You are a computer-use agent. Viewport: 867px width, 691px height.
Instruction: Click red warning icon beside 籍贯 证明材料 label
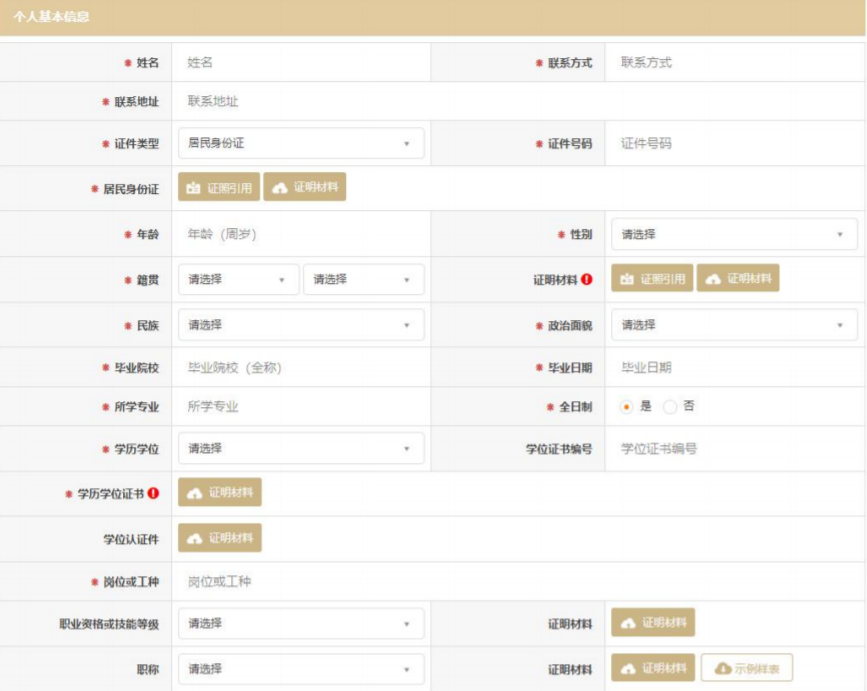pos(586,280)
